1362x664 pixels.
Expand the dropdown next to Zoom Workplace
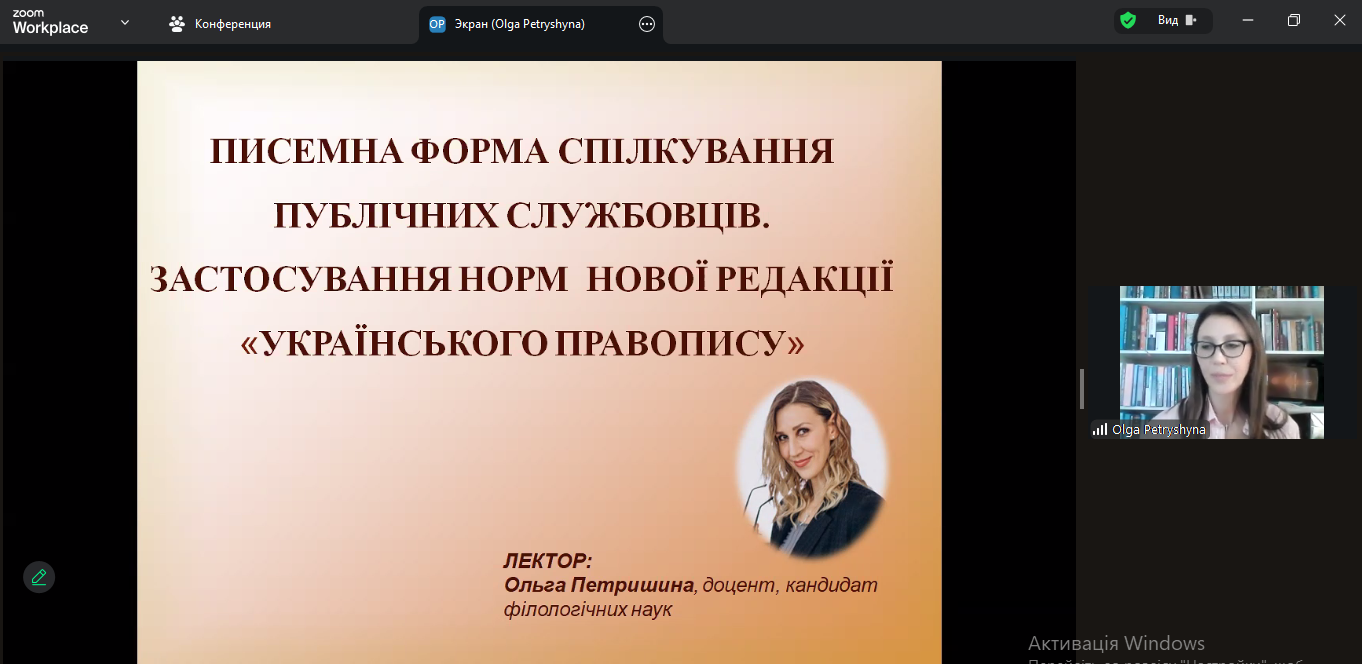[125, 22]
